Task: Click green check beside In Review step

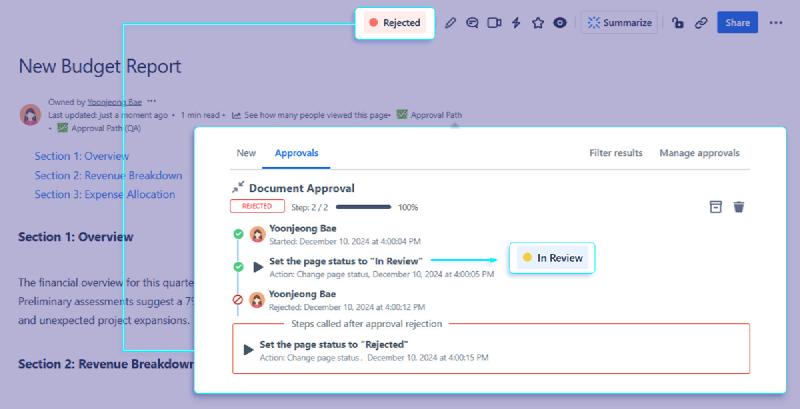Action: pyautogui.click(x=238, y=267)
